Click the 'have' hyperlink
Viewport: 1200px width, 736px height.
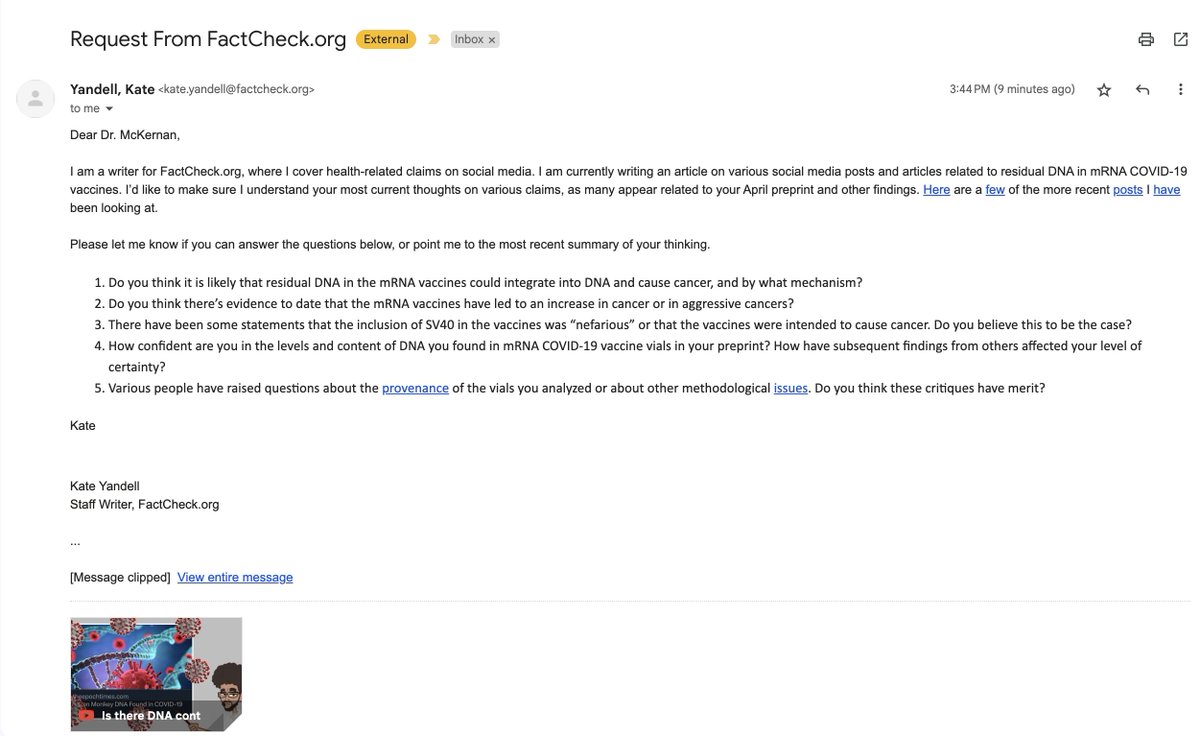(x=1167, y=189)
